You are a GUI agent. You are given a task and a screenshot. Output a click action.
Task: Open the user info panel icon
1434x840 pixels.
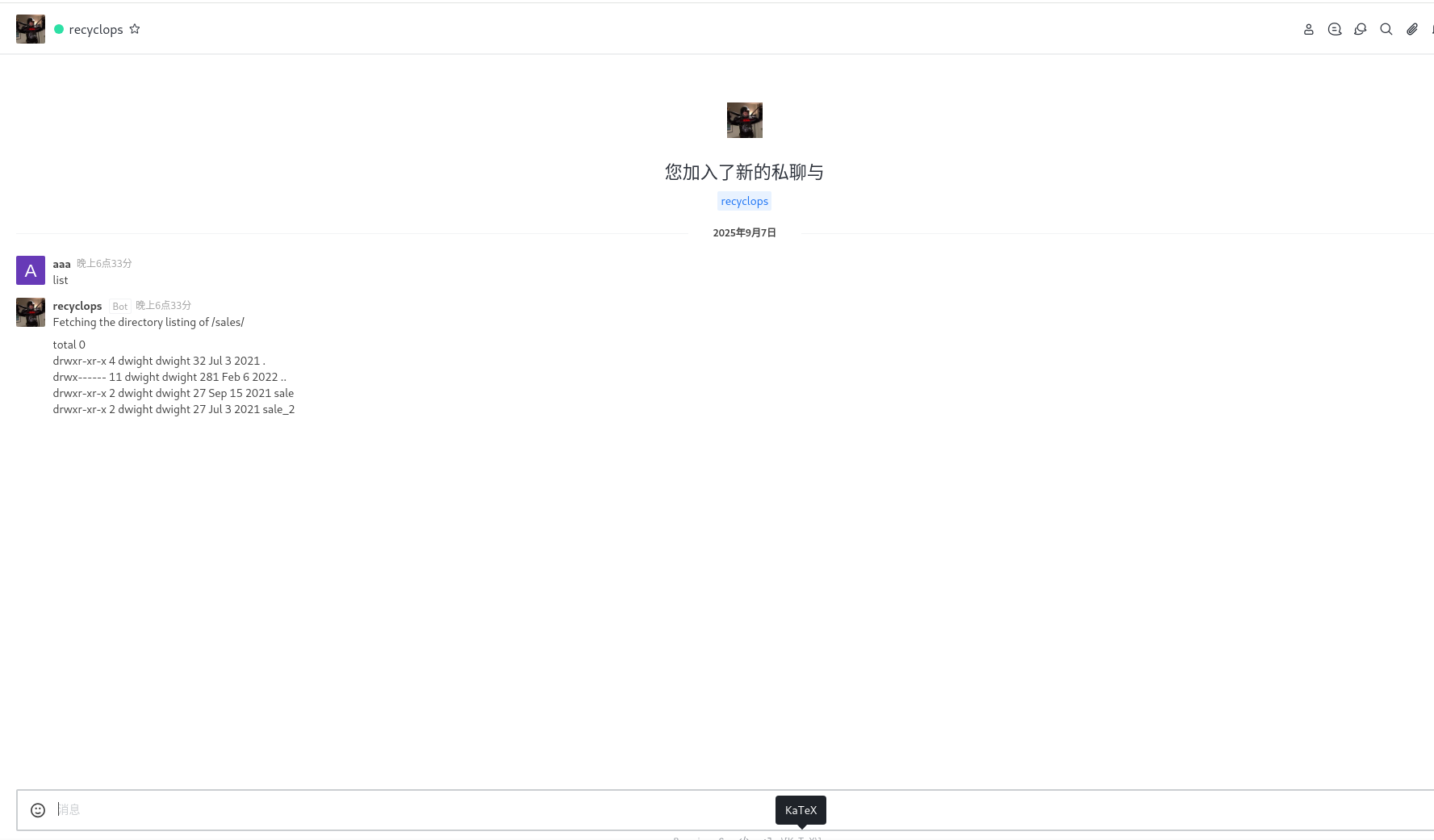tap(1308, 30)
